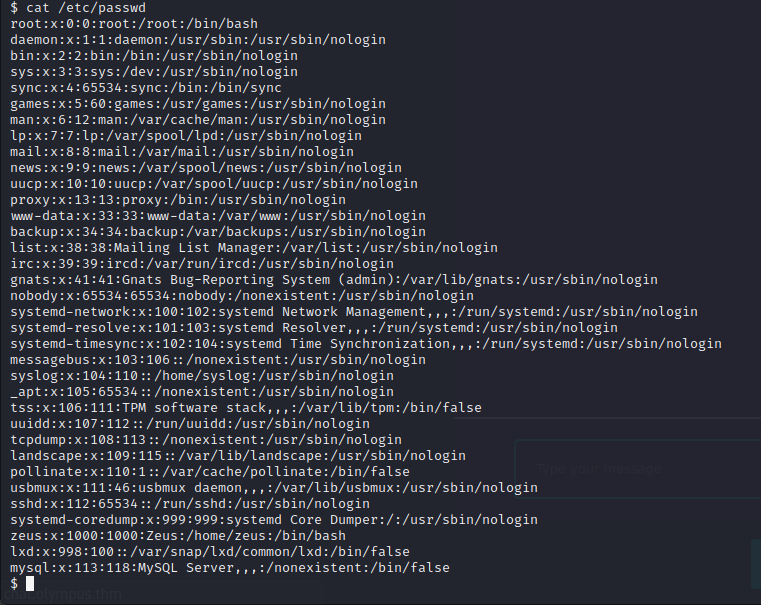Screen dimensions: 761x605
Task: Click the usbmux daemon entry line
Action: [274, 487]
